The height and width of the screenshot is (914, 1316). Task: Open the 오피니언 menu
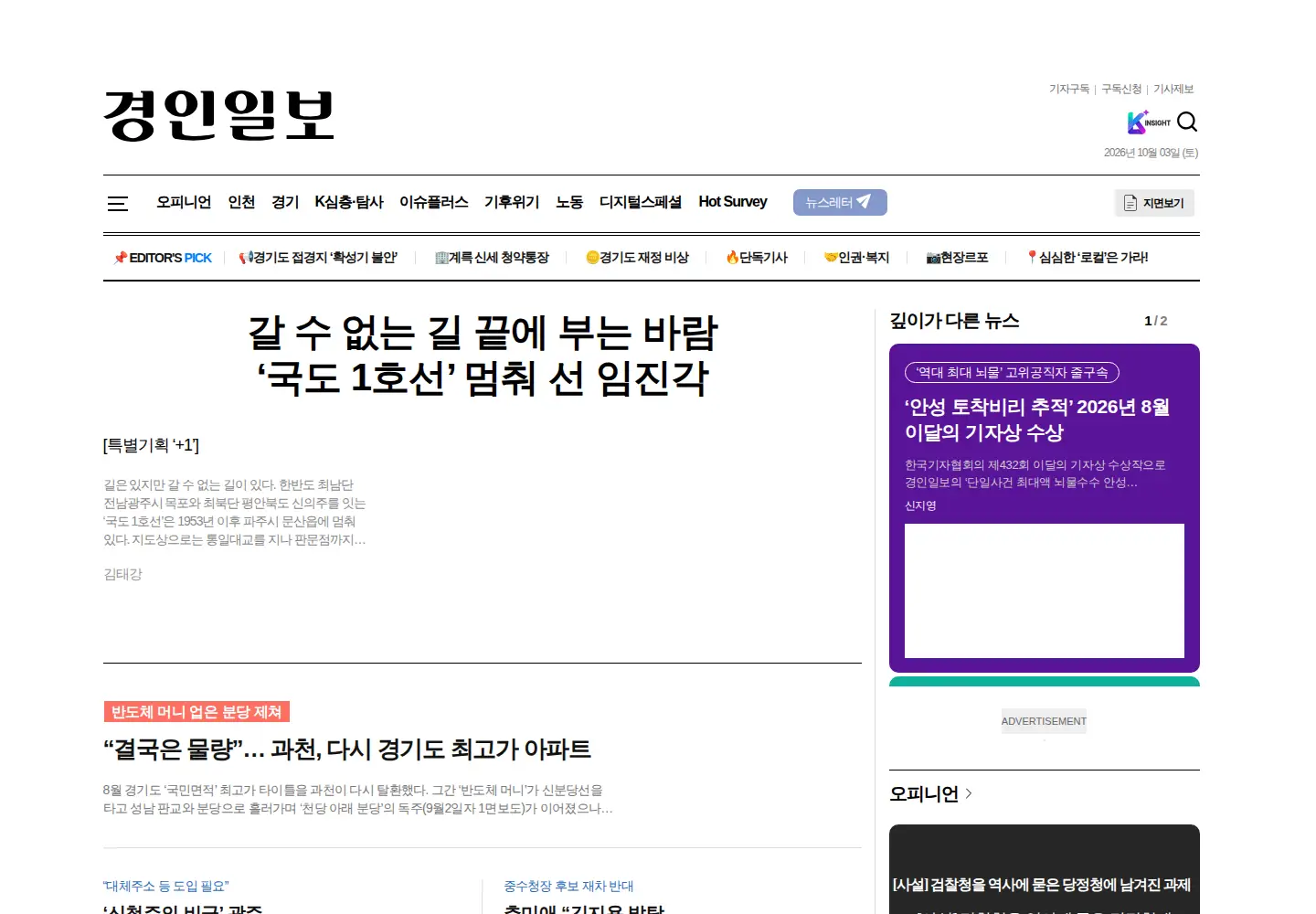(184, 202)
